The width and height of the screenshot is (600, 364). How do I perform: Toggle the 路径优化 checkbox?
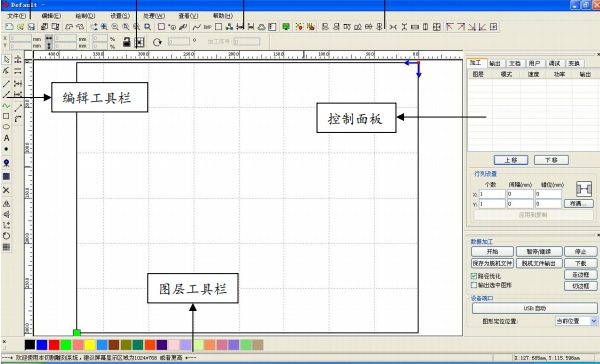(x=474, y=276)
